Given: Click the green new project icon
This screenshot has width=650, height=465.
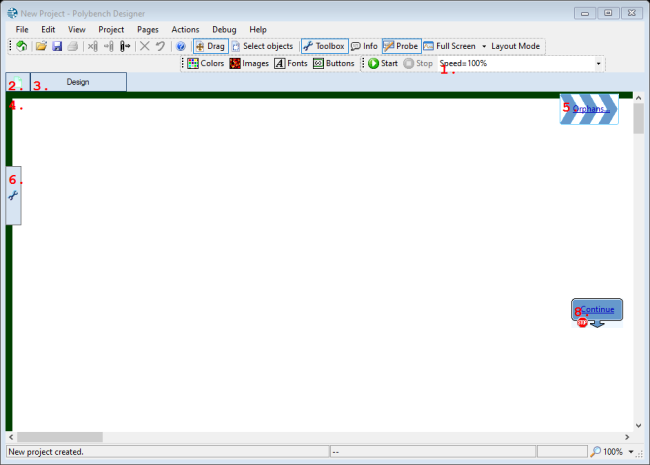Looking at the screenshot, I should click(22, 46).
